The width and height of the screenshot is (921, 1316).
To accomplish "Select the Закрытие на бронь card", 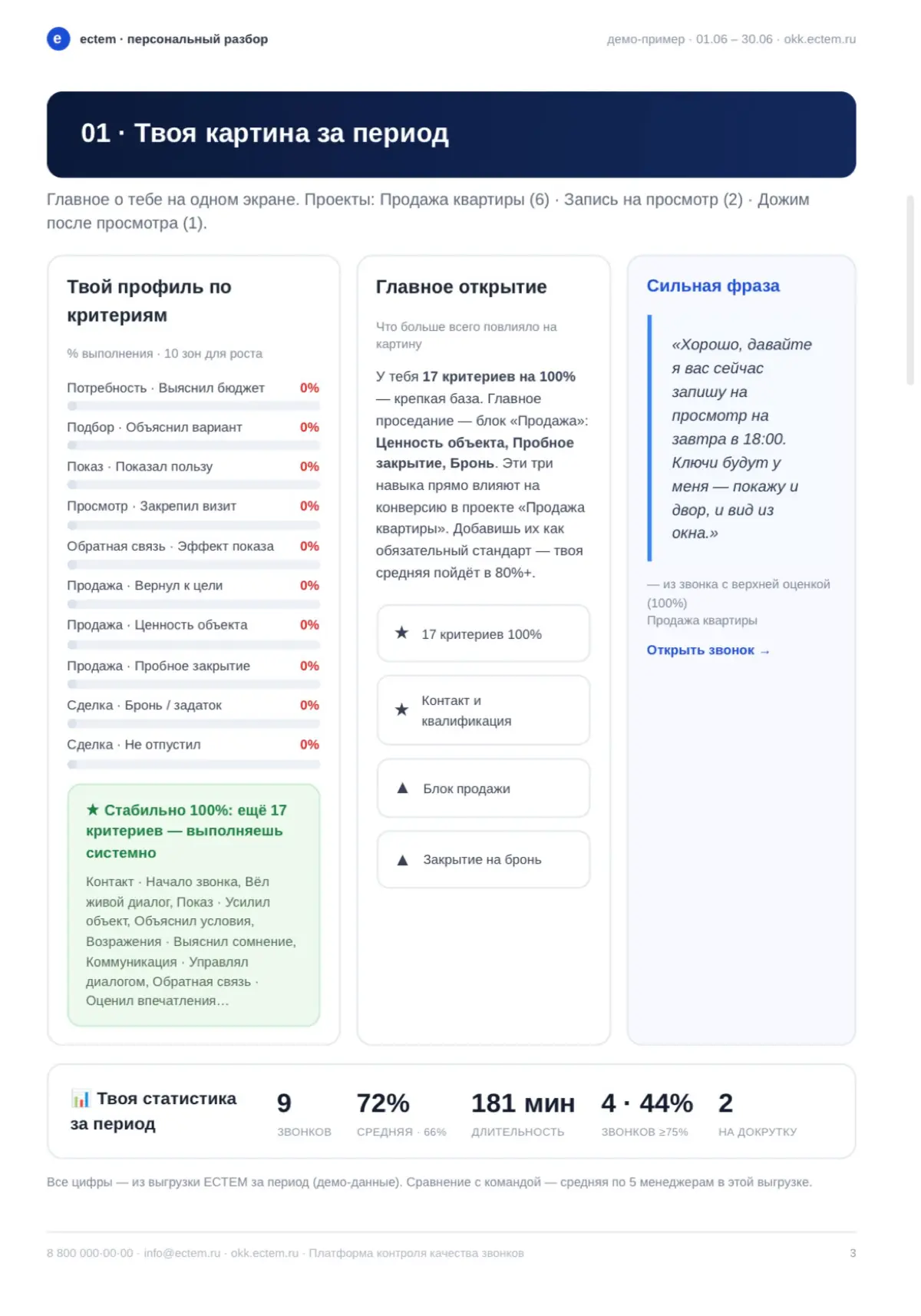I will [x=484, y=860].
